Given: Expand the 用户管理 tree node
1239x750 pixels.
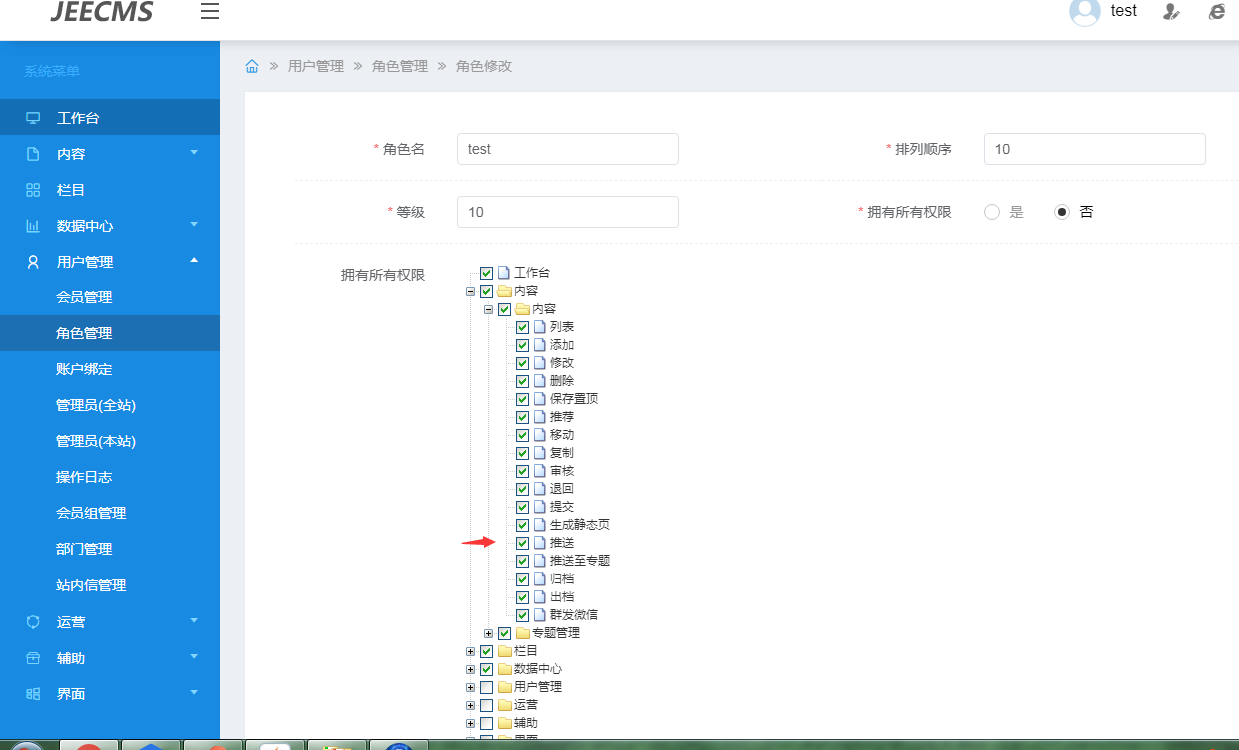Looking at the screenshot, I should pyautogui.click(x=470, y=687).
